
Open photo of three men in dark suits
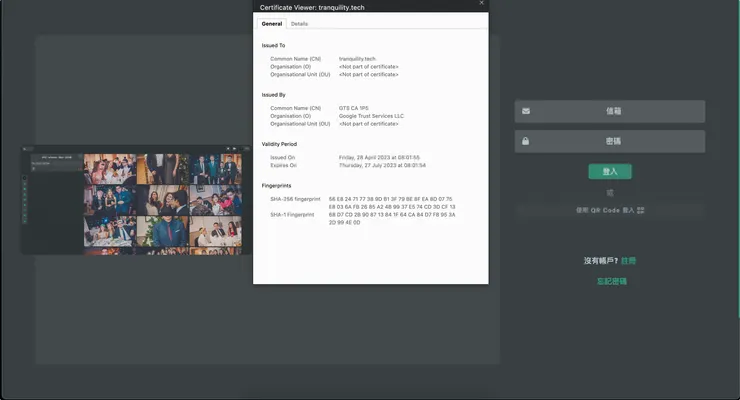(x=216, y=169)
